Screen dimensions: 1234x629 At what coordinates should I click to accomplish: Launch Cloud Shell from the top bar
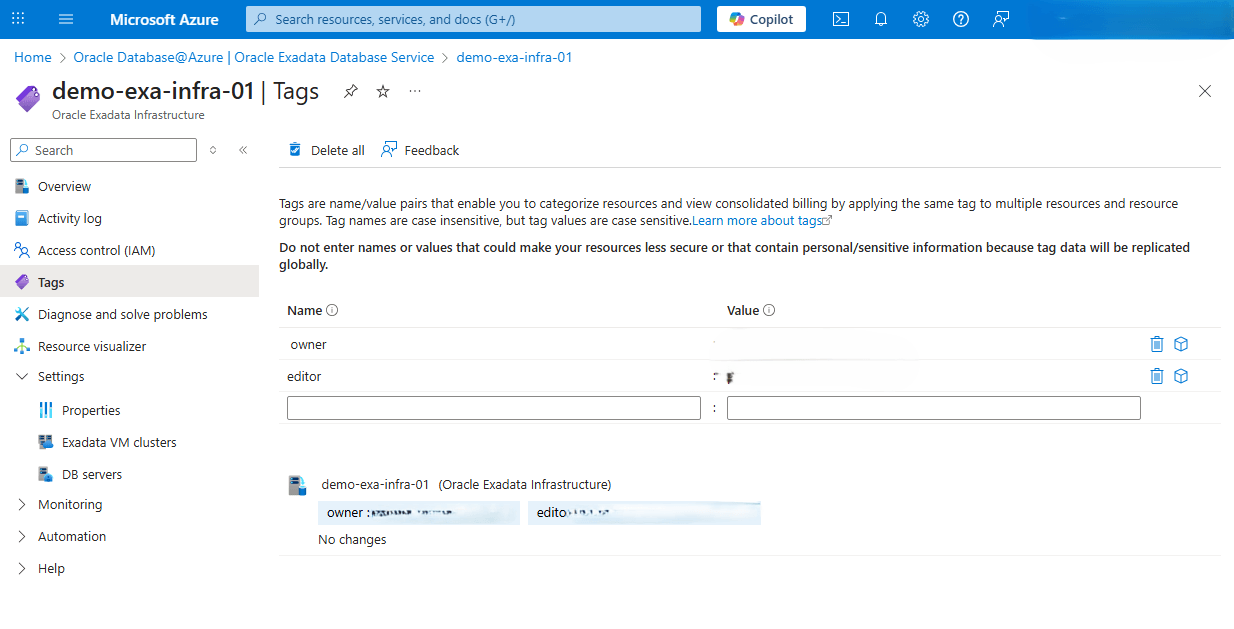(x=841, y=19)
